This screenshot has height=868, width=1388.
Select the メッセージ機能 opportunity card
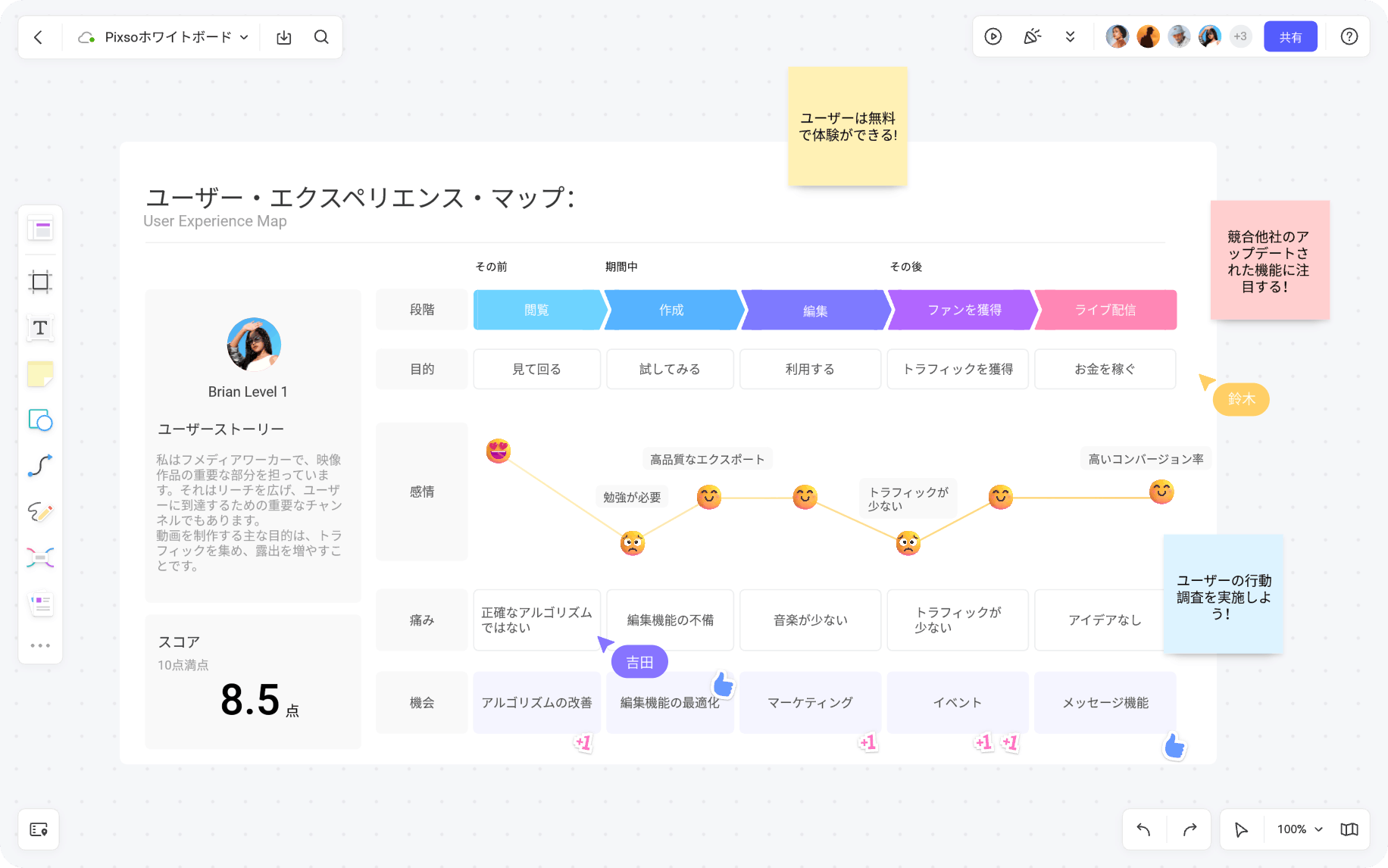click(x=1105, y=703)
